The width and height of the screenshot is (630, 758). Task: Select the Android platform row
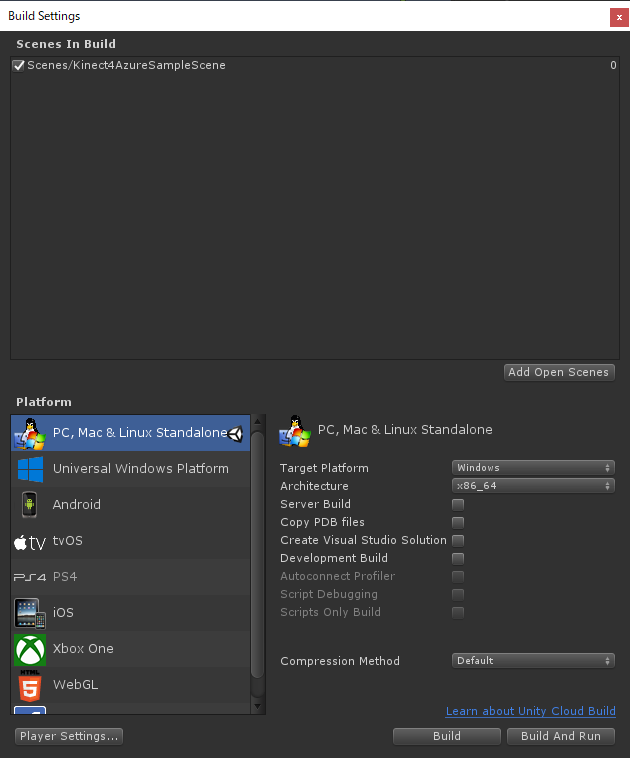[x=131, y=505]
